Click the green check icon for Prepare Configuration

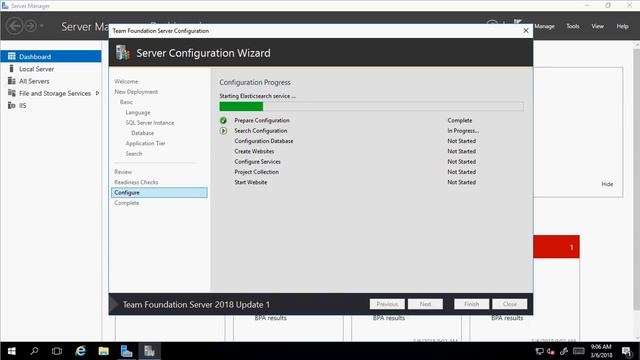223,120
